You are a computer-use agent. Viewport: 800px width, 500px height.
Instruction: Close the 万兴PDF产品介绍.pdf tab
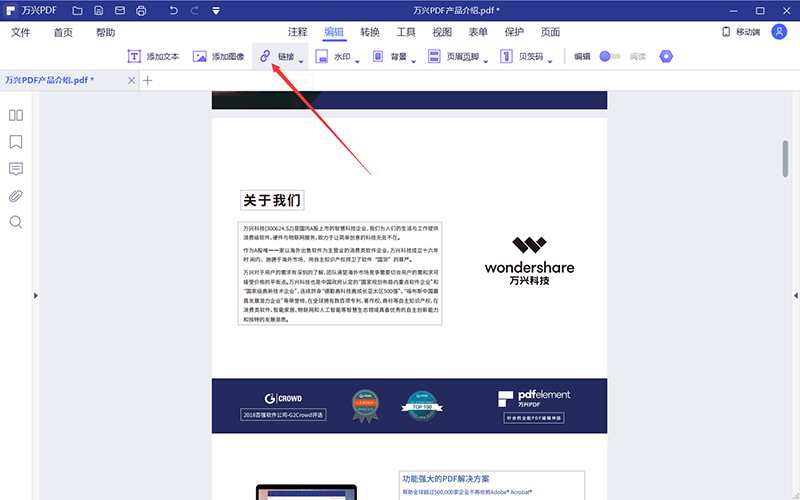click(132, 80)
